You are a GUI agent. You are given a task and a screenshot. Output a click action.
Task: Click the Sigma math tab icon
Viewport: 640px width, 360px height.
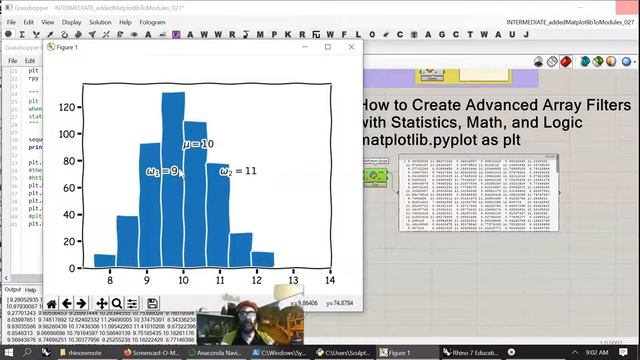22,35
